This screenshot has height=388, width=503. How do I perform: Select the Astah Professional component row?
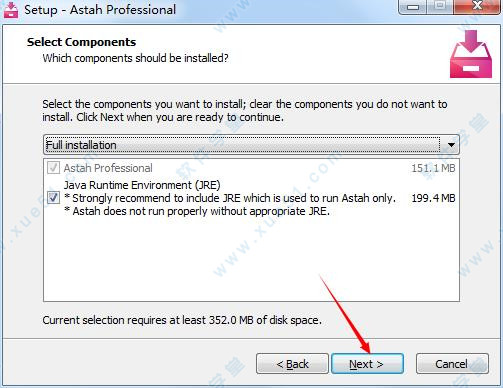(251, 168)
